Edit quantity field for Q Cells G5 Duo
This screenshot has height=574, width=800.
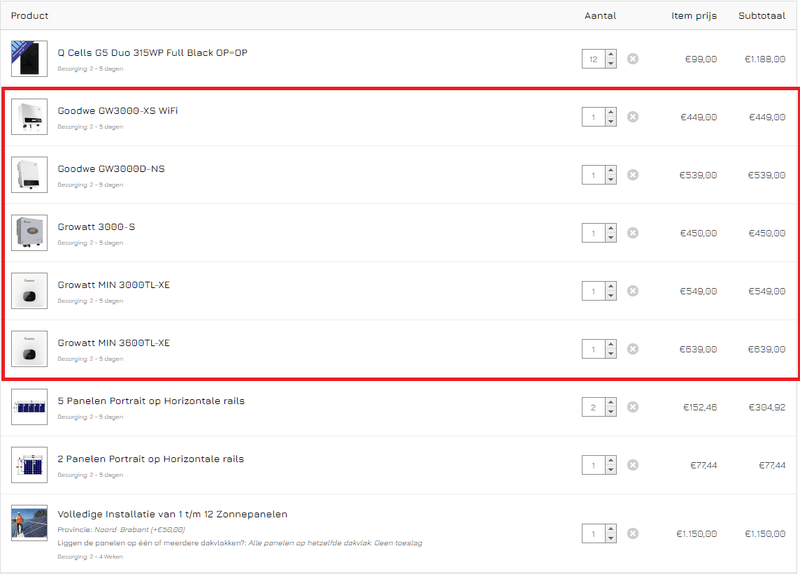(593, 59)
